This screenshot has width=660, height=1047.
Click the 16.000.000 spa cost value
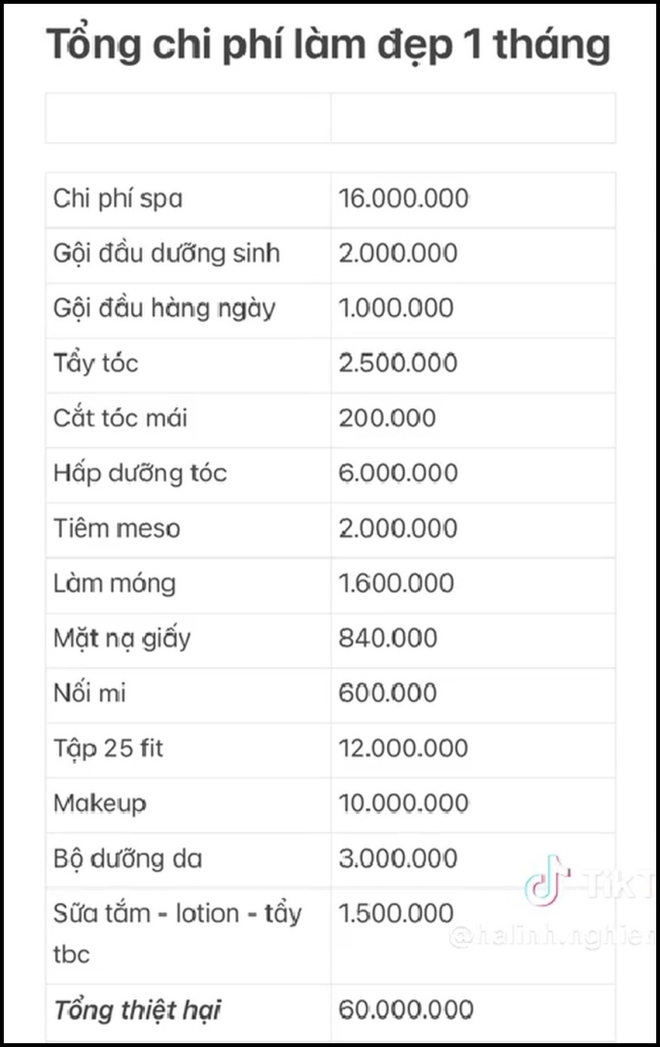(x=403, y=198)
